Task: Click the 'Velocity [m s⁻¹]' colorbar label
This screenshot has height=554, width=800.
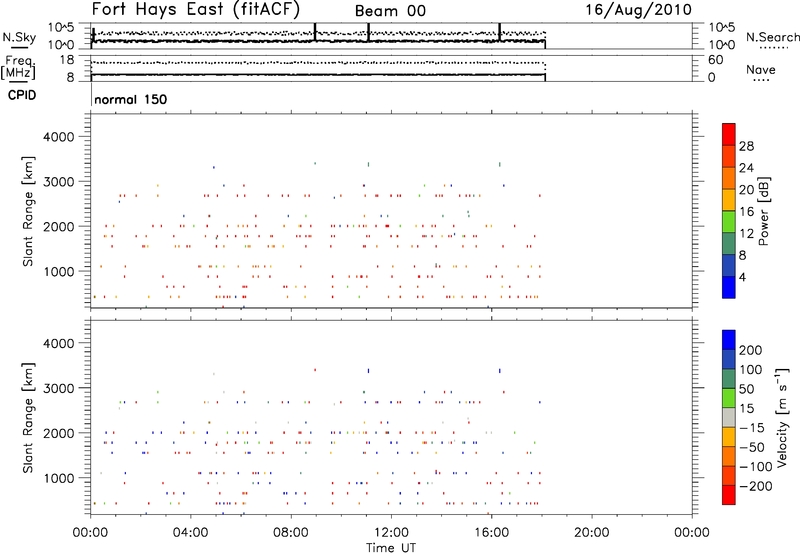Action: (x=782, y=417)
